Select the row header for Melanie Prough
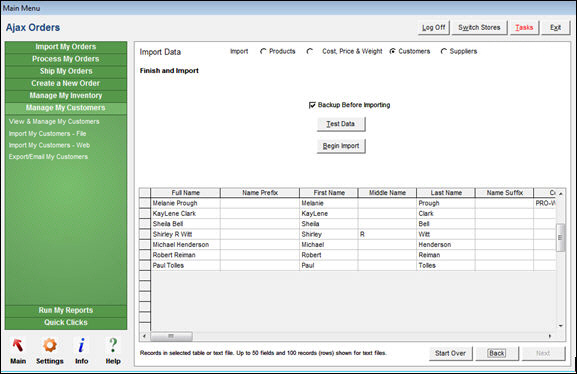This screenshot has width=577, height=374. (x=145, y=203)
